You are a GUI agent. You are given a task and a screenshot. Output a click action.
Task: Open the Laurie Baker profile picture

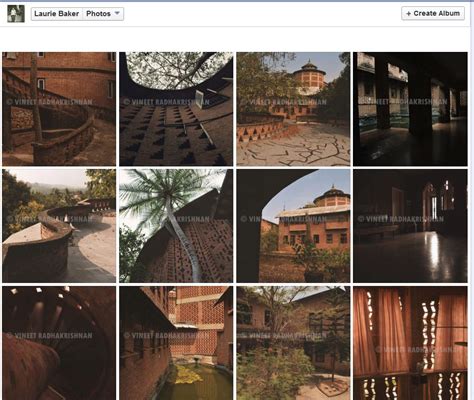click(16, 14)
